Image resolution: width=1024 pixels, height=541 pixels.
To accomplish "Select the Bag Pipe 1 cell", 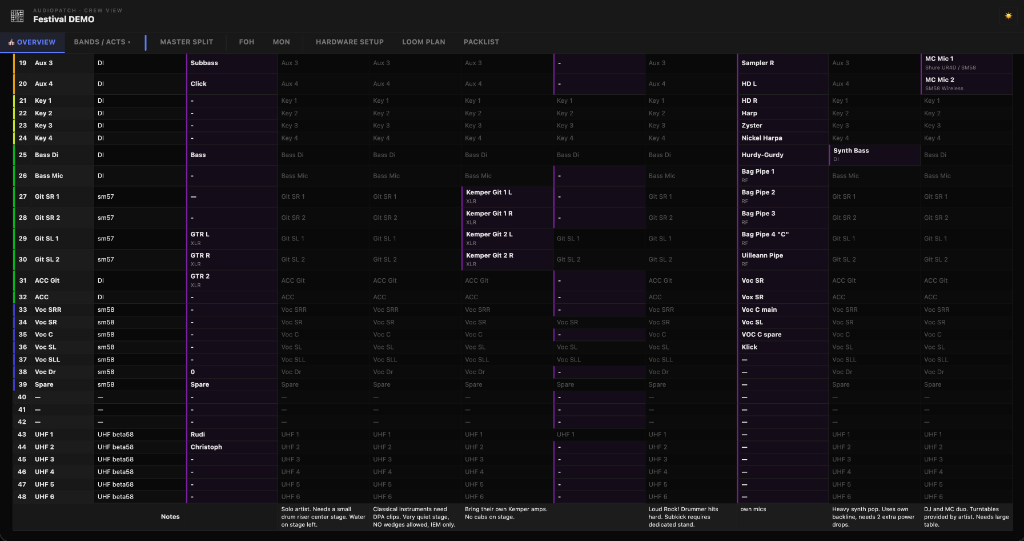I will pos(783,176).
